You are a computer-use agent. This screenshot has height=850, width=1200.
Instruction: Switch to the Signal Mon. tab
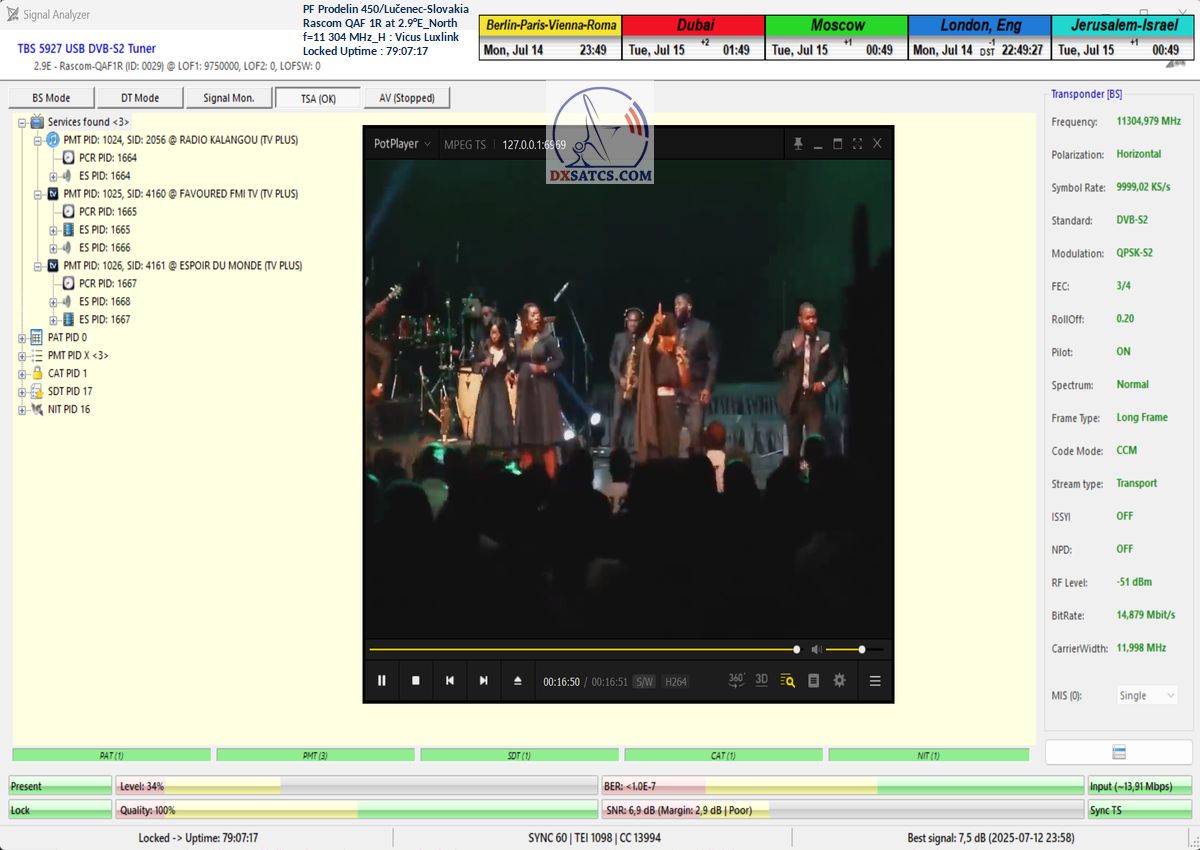(228, 98)
